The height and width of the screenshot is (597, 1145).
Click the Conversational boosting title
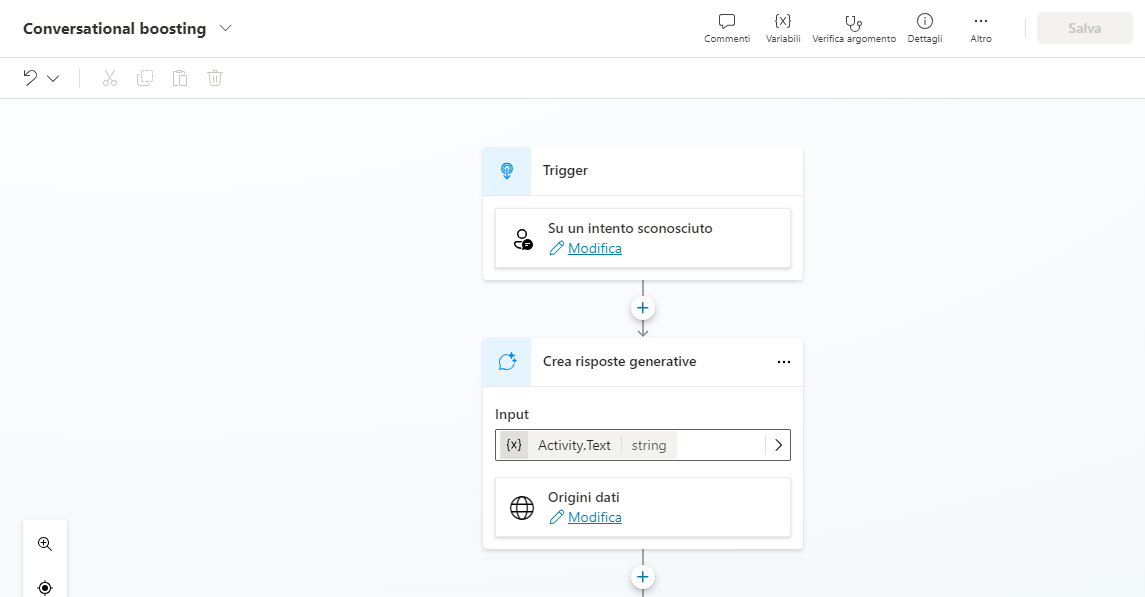[115, 28]
